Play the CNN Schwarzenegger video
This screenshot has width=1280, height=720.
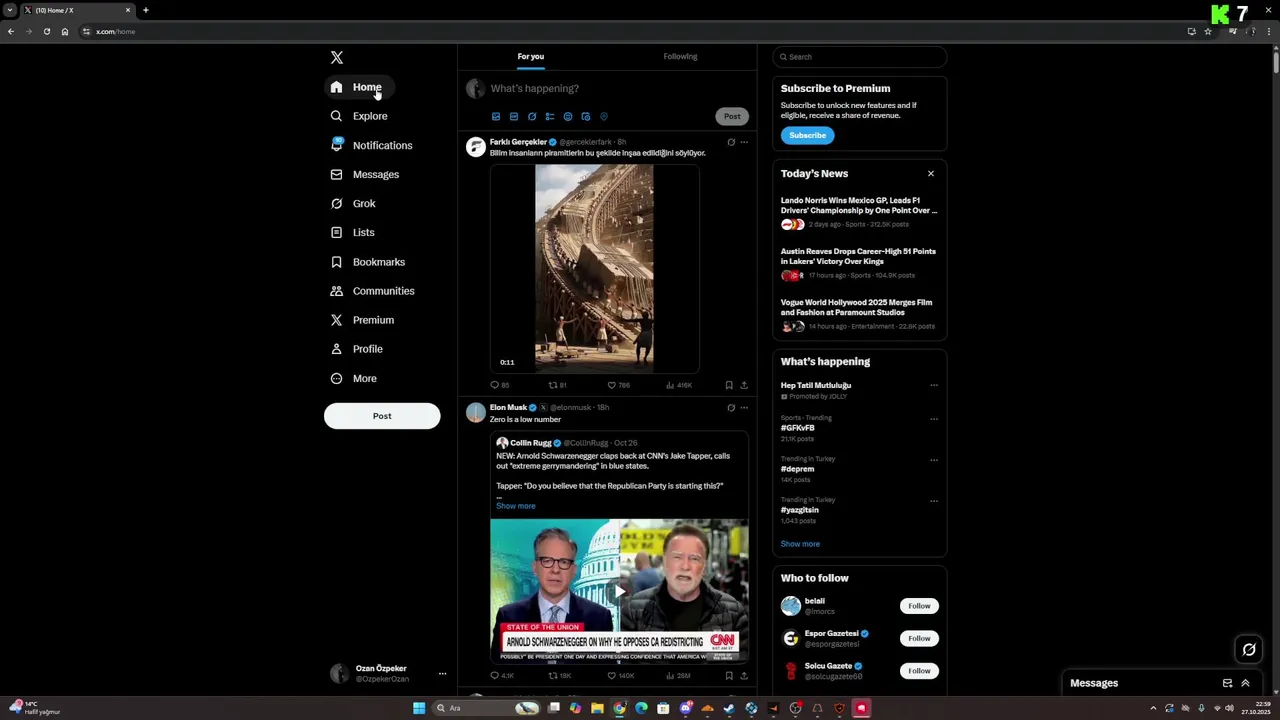click(619, 591)
